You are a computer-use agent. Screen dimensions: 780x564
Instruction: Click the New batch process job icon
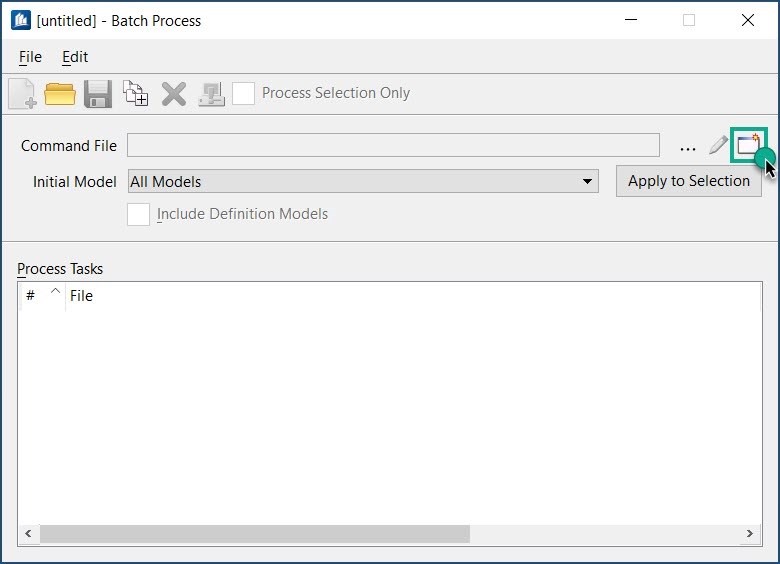click(22, 94)
